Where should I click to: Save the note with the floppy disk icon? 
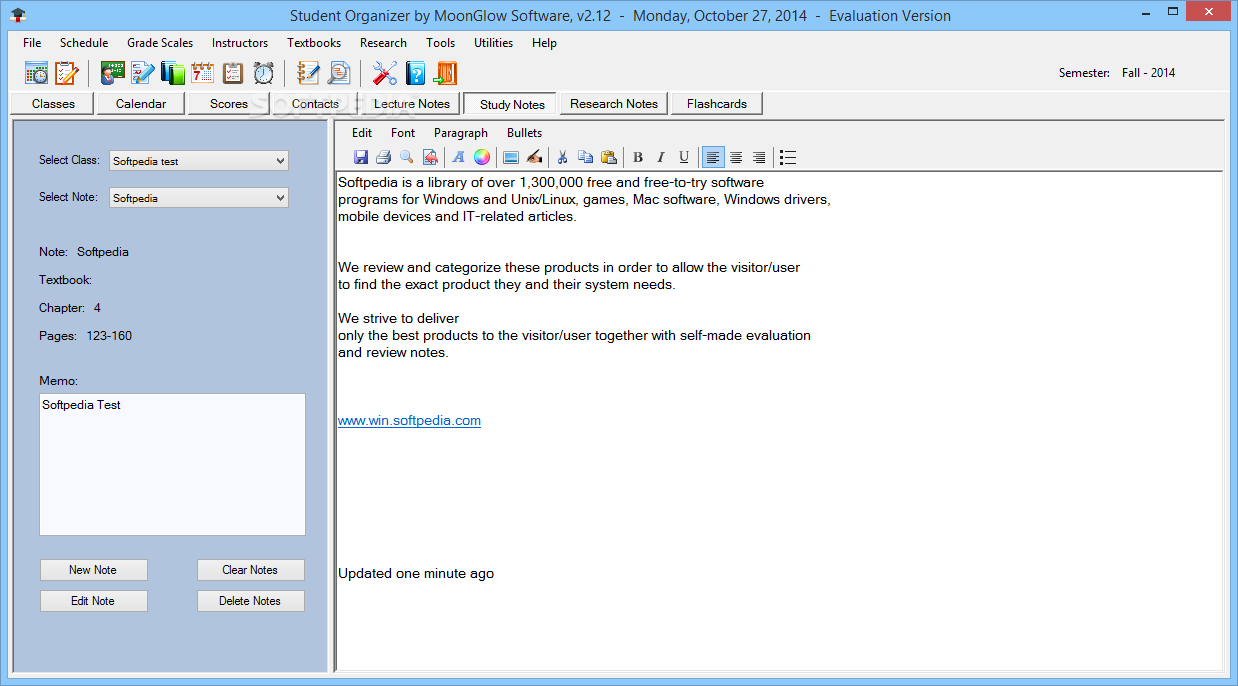click(x=361, y=157)
